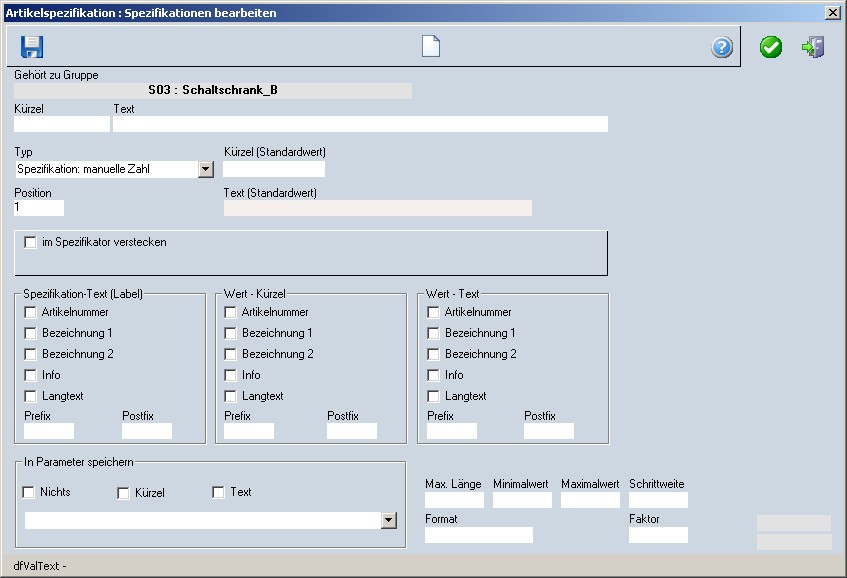
Task: Click the blank page new document icon
Action: coord(430,47)
